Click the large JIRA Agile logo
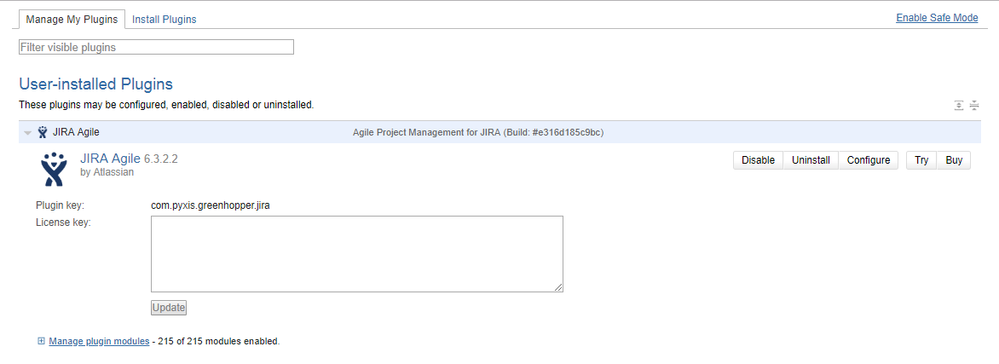 tap(54, 168)
